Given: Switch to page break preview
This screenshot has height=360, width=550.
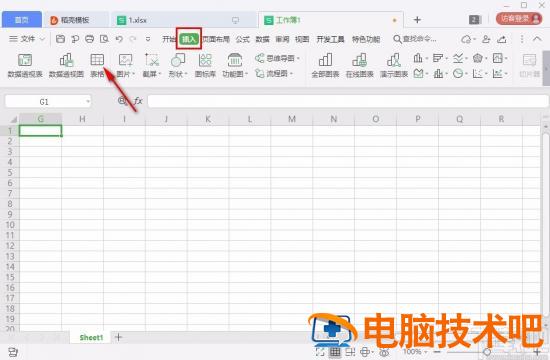Looking at the screenshot, I should click(350, 352).
